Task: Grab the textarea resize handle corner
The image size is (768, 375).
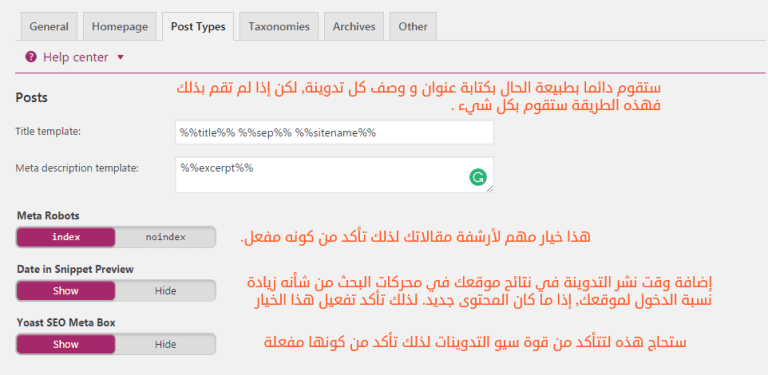Action: pos(489,189)
